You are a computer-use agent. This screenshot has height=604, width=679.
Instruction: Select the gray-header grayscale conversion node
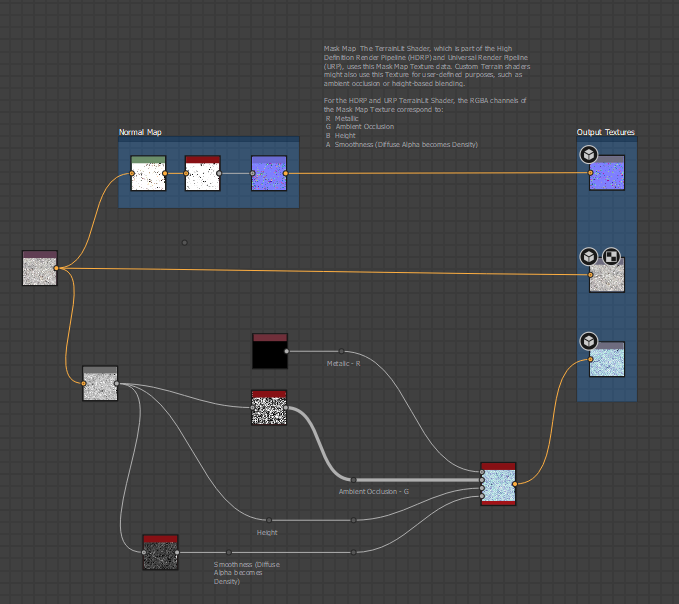tap(100, 384)
